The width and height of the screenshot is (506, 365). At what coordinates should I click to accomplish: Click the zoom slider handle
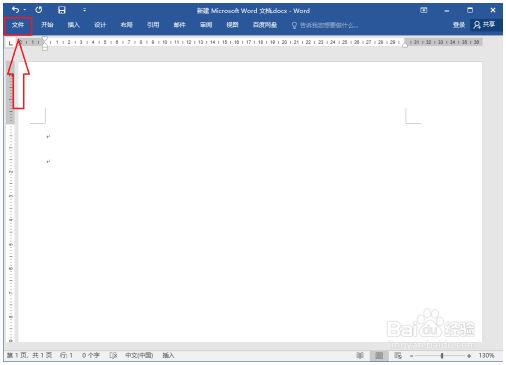click(442, 356)
